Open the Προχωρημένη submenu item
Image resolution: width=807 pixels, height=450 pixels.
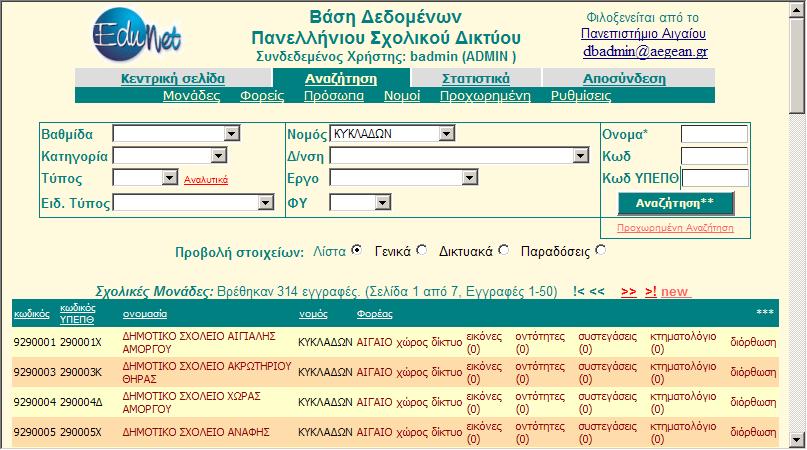click(485, 96)
